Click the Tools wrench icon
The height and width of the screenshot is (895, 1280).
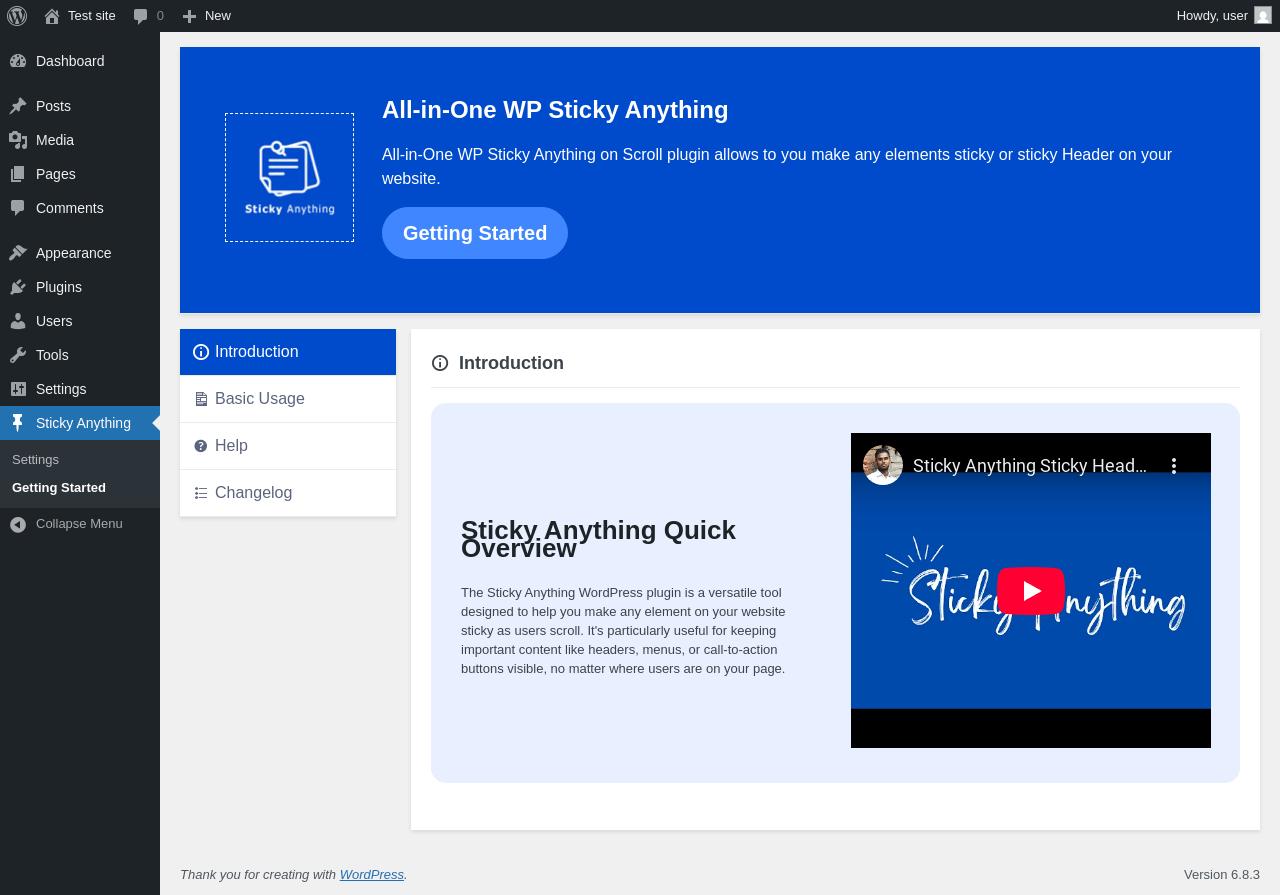(x=18, y=355)
